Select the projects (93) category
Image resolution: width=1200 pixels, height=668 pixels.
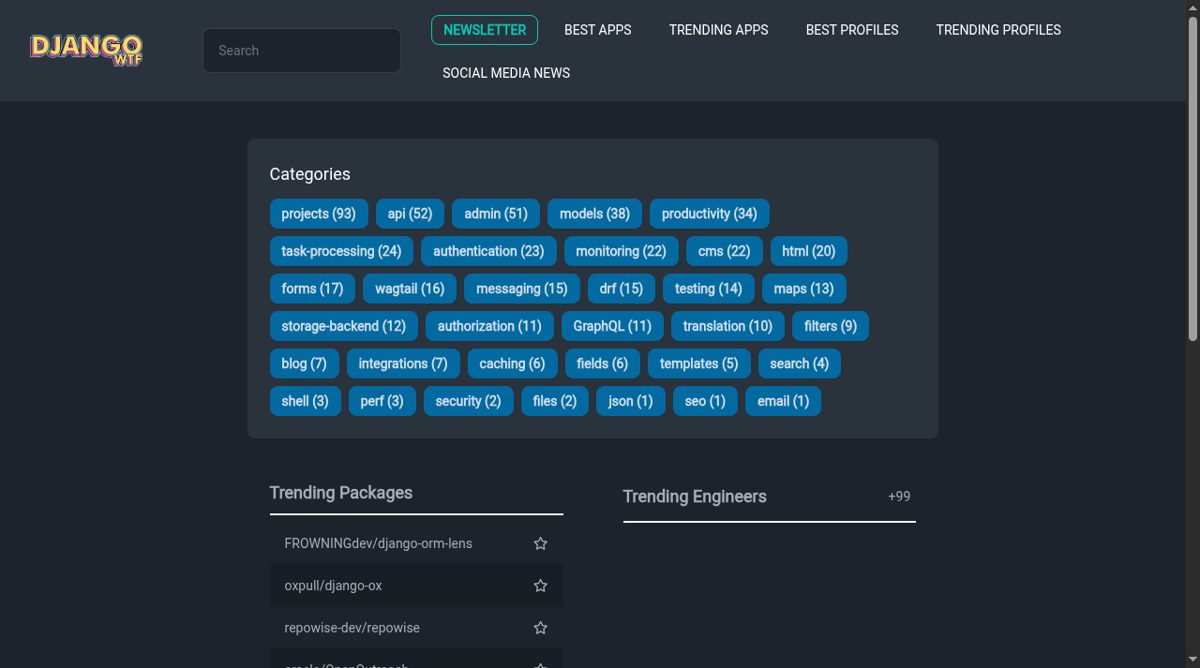point(318,214)
